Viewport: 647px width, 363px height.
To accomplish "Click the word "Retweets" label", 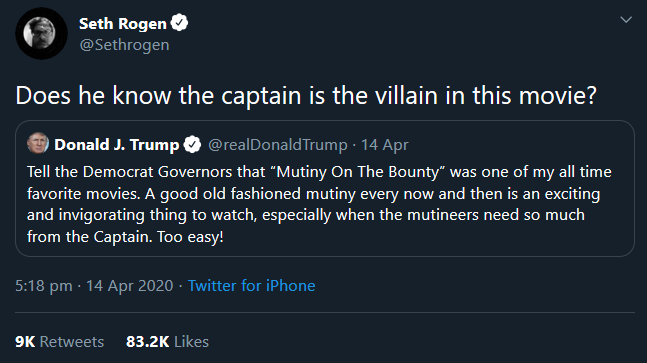I will pos(72,342).
